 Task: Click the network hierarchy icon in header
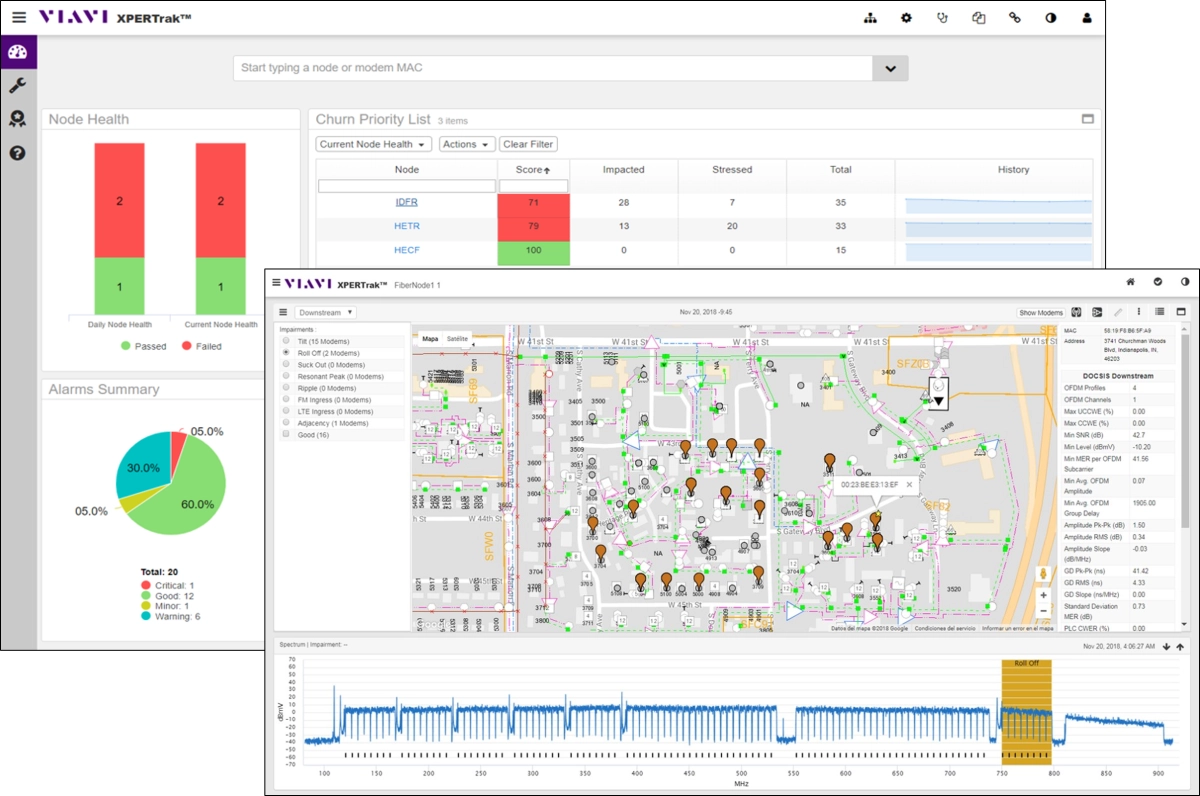click(870, 18)
